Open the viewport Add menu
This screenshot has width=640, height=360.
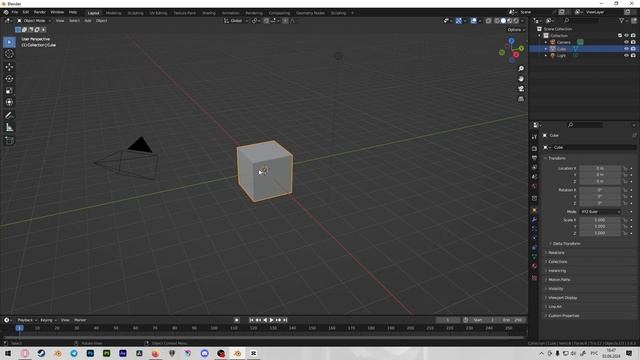pyautogui.click(x=88, y=21)
